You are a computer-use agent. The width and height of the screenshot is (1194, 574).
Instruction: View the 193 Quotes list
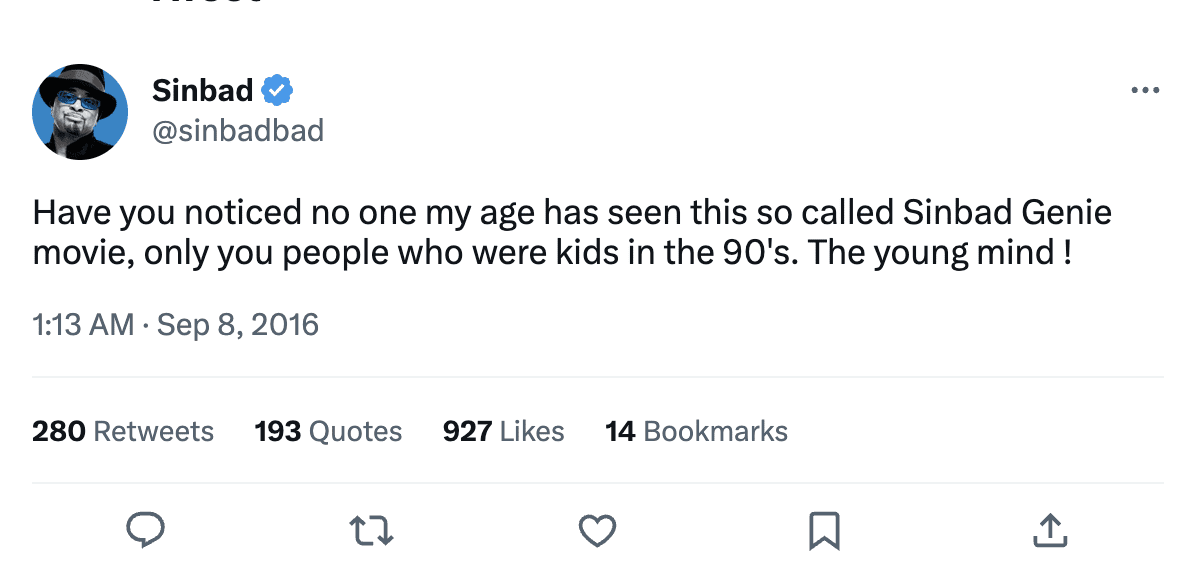328,431
